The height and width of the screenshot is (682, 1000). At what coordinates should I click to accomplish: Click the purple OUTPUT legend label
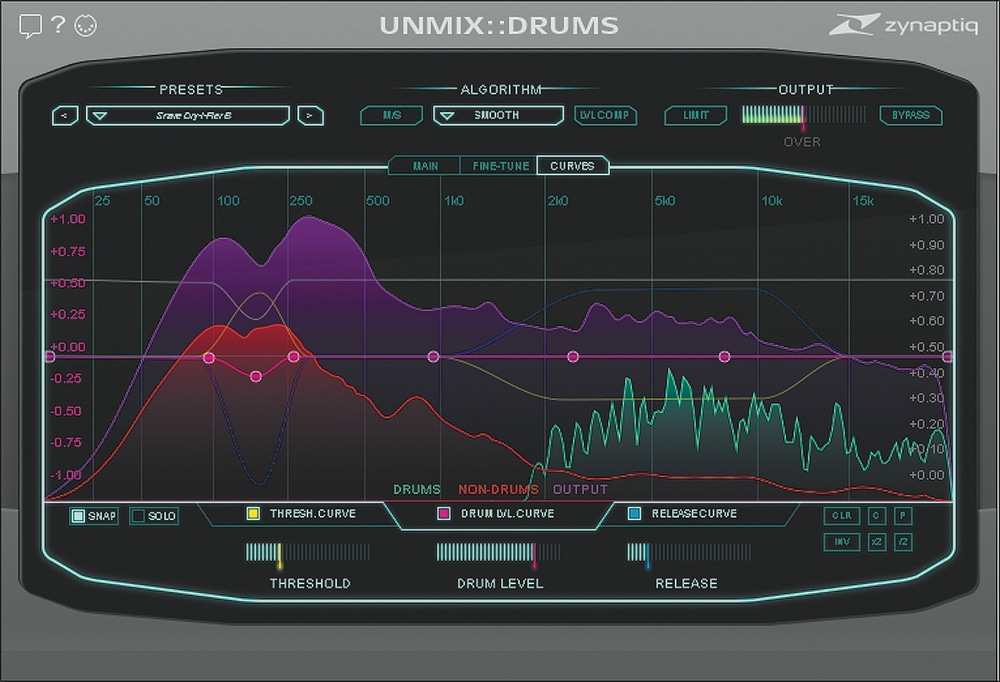(580, 490)
